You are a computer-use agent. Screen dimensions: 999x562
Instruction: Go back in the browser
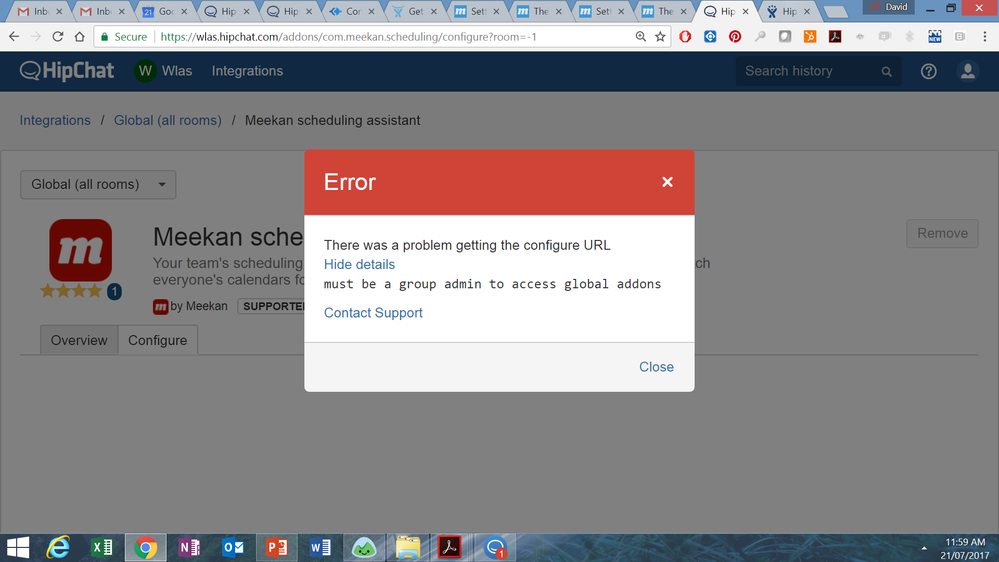point(14,37)
